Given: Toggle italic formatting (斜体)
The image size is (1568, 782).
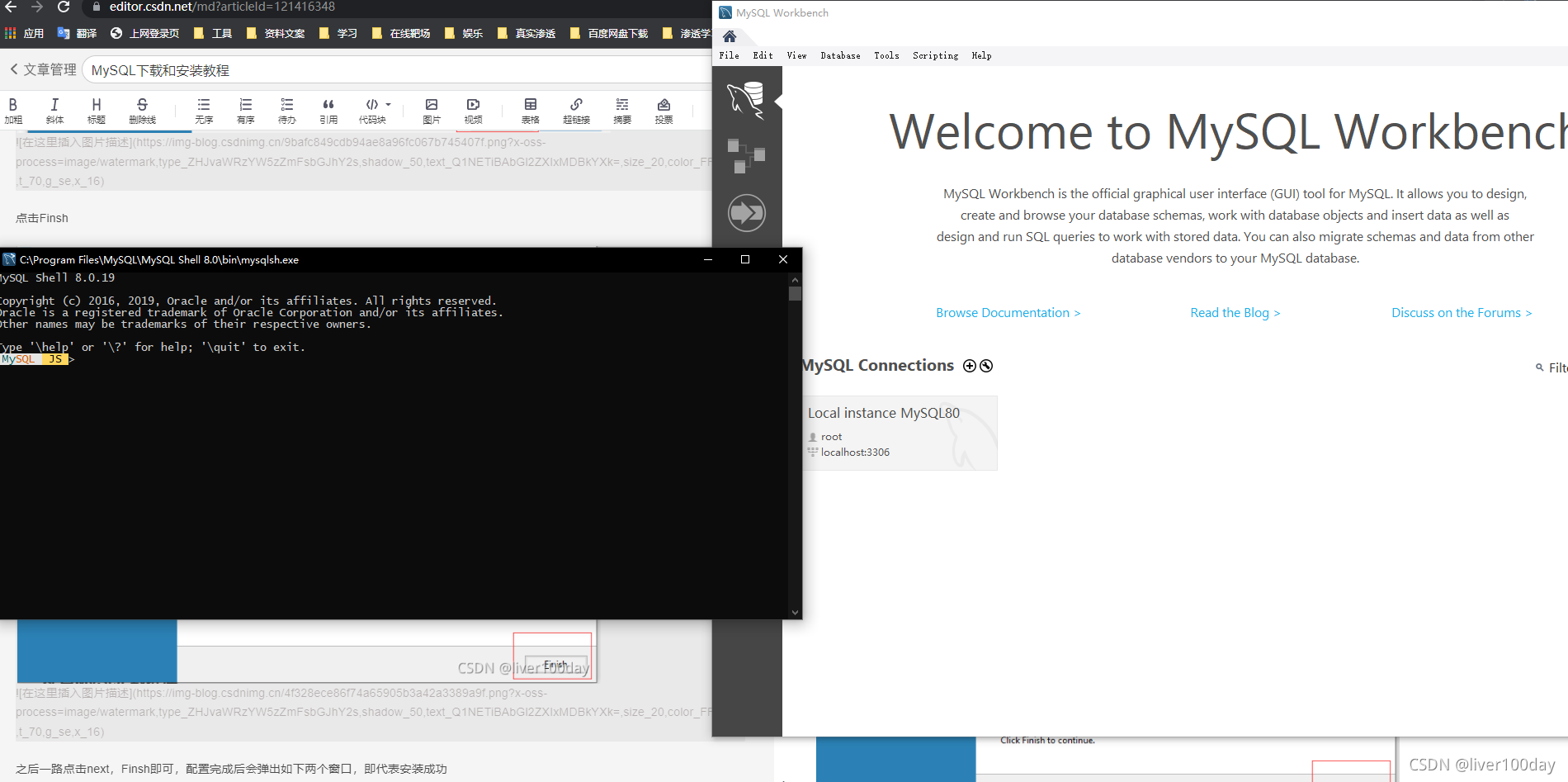Looking at the screenshot, I should pos(54,111).
